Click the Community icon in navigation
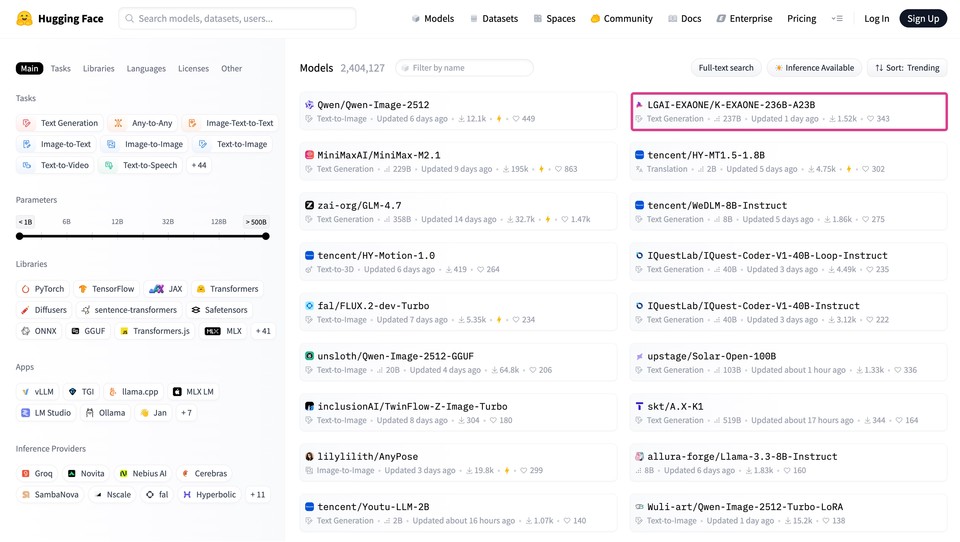This screenshot has width=960, height=542. (x=594, y=18)
